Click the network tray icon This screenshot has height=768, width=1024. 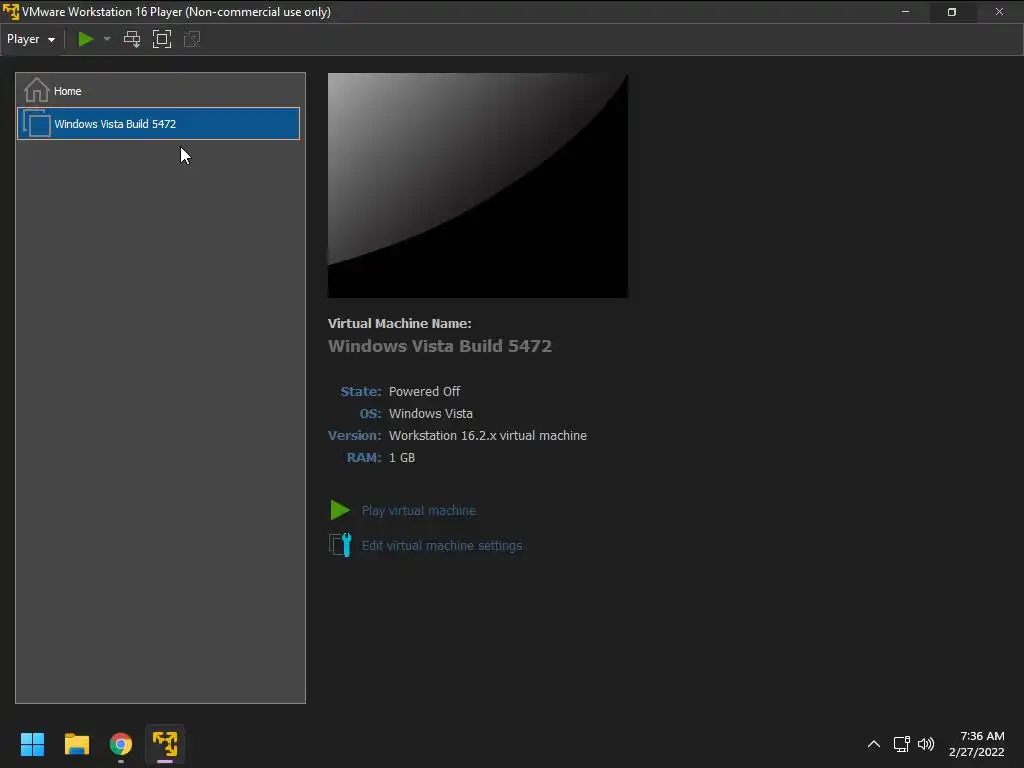tap(902, 744)
